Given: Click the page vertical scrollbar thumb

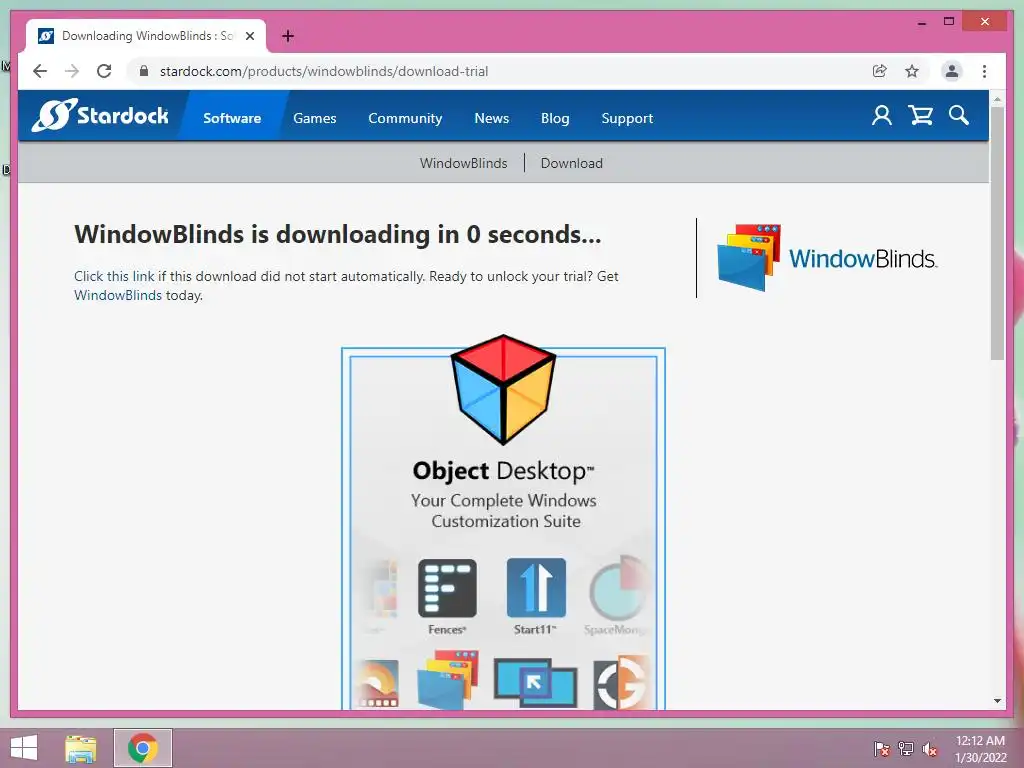Looking at the screenshot, I should click(x=997, y=233).
